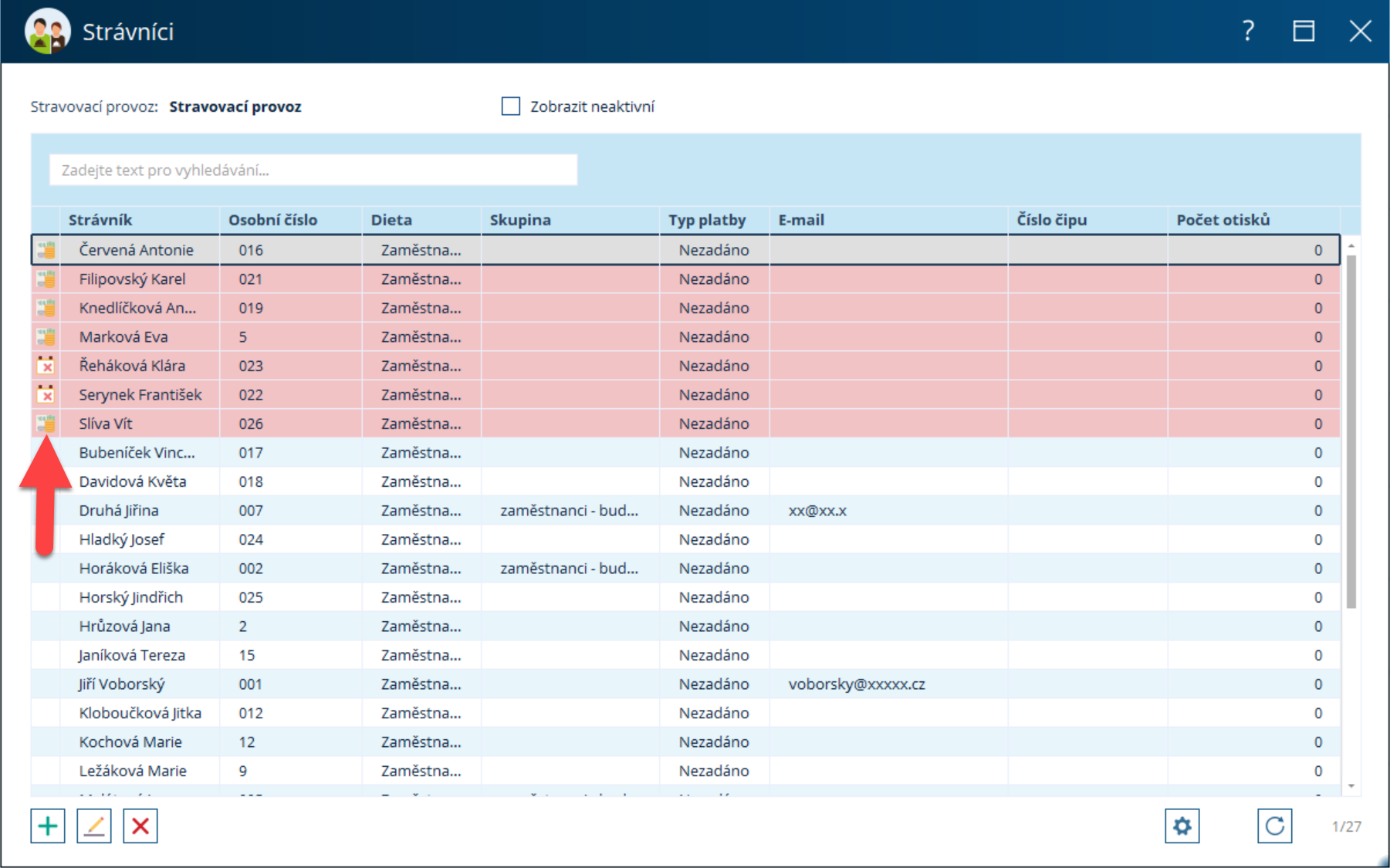Screen dimensions: 1390x868
Task: Open help with the question mark icon
Action: [1248, 31]
